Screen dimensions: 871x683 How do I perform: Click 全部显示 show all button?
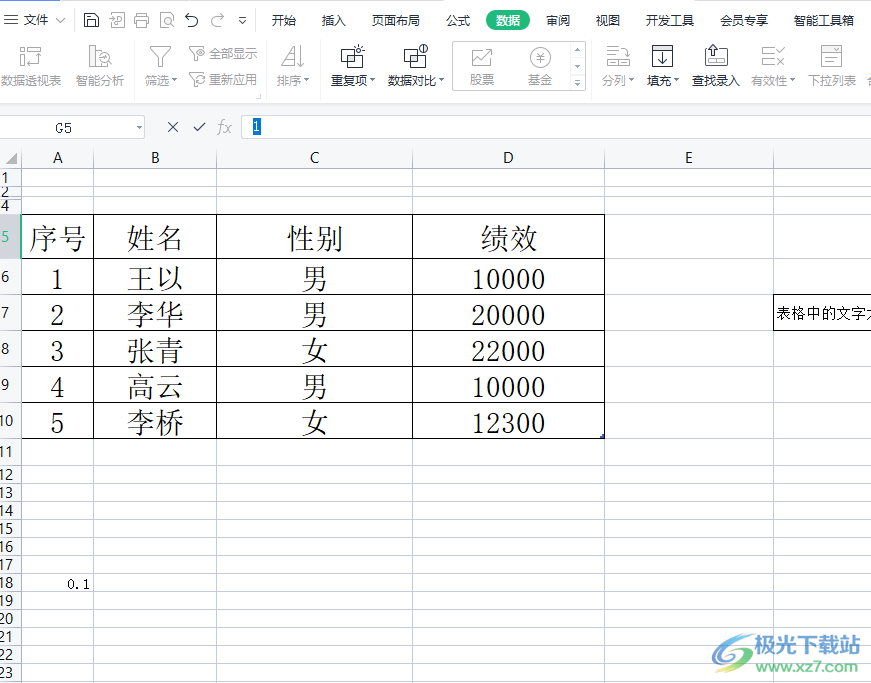coord(223,53)
